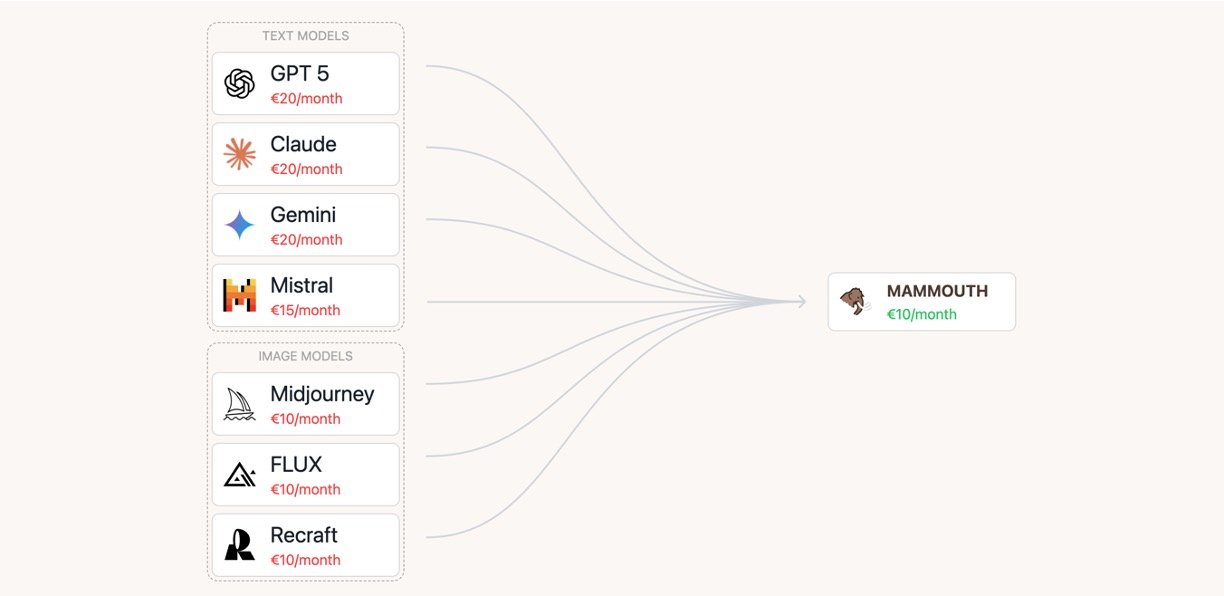1224x596 pixels.
Task: Click the GPT 5 OpenAI logo icon
Action: 240,84
